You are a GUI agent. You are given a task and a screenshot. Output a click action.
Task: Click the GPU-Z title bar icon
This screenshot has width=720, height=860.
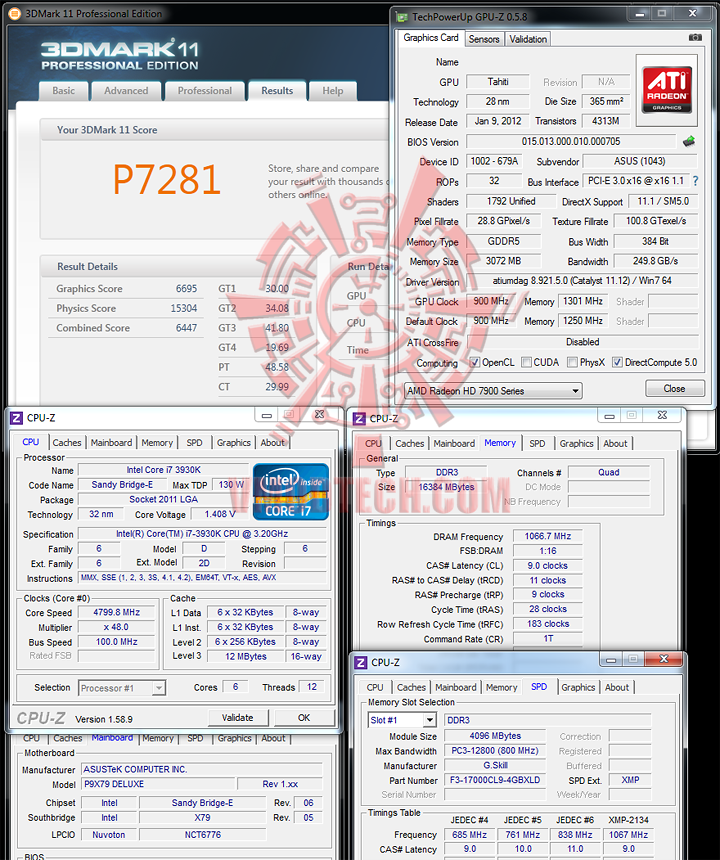tap(402, 17)
